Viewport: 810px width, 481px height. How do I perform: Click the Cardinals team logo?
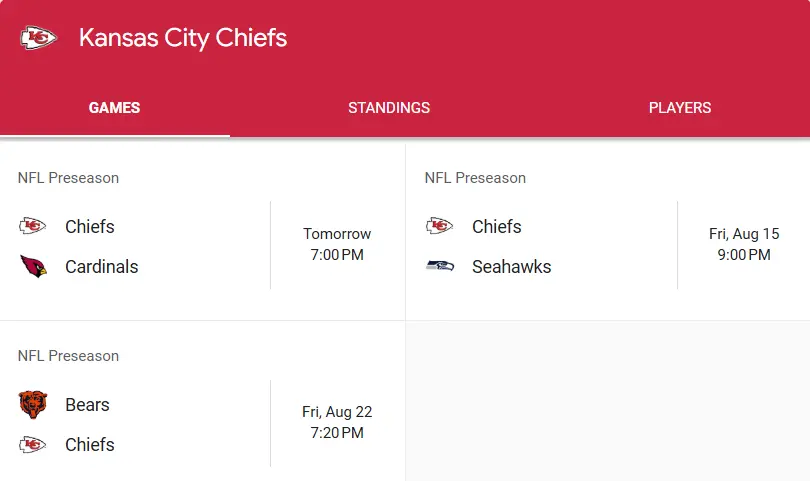[x=33, y=266]
